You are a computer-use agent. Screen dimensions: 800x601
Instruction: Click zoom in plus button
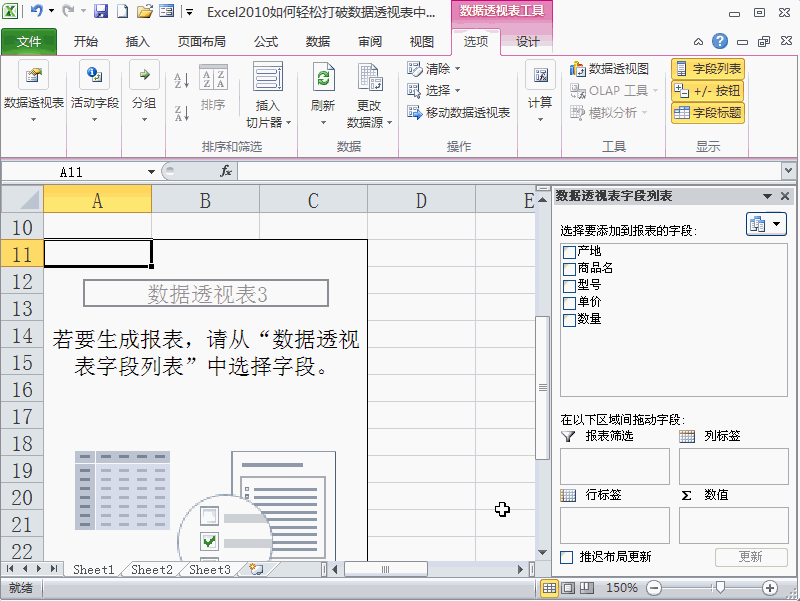(x=770, y=588)
